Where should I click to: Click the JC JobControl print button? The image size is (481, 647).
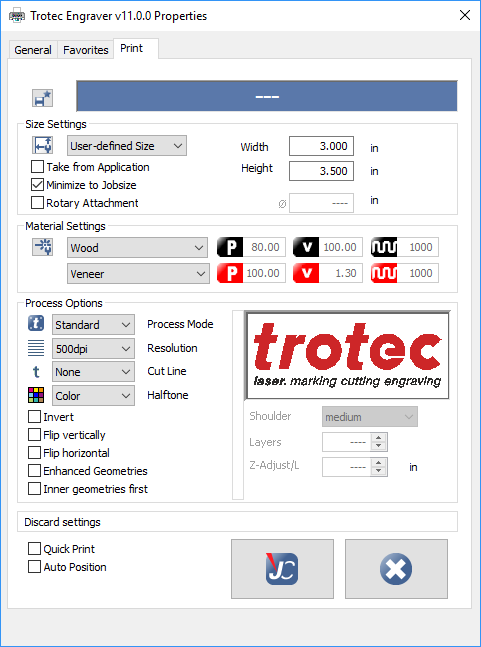coord(282,569)
